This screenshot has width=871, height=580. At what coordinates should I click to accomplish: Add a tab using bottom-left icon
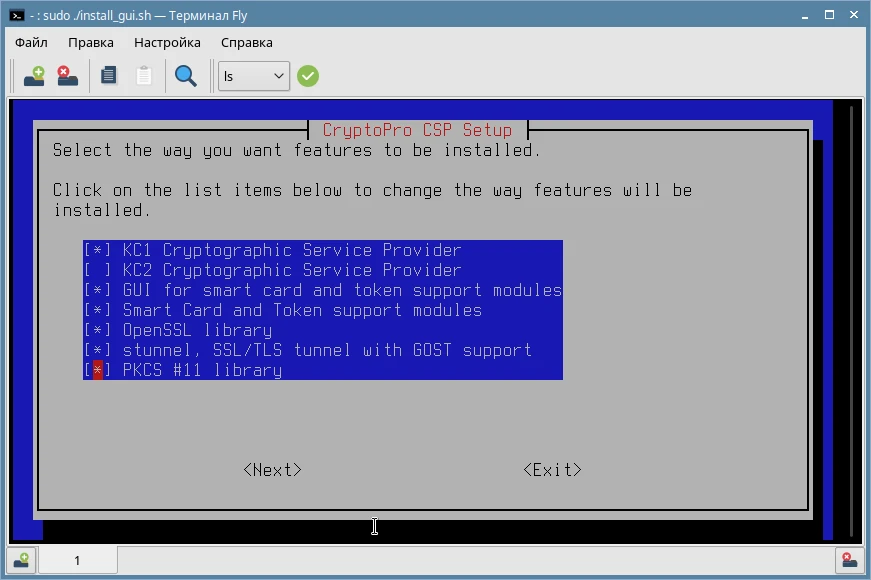click(21, 560)
